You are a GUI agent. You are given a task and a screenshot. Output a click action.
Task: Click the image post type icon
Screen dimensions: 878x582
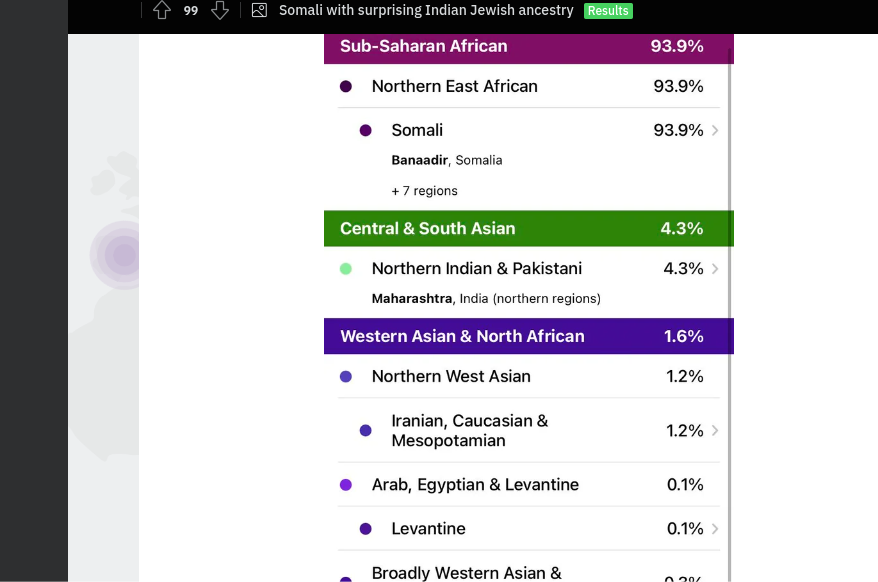pos(259,10)
